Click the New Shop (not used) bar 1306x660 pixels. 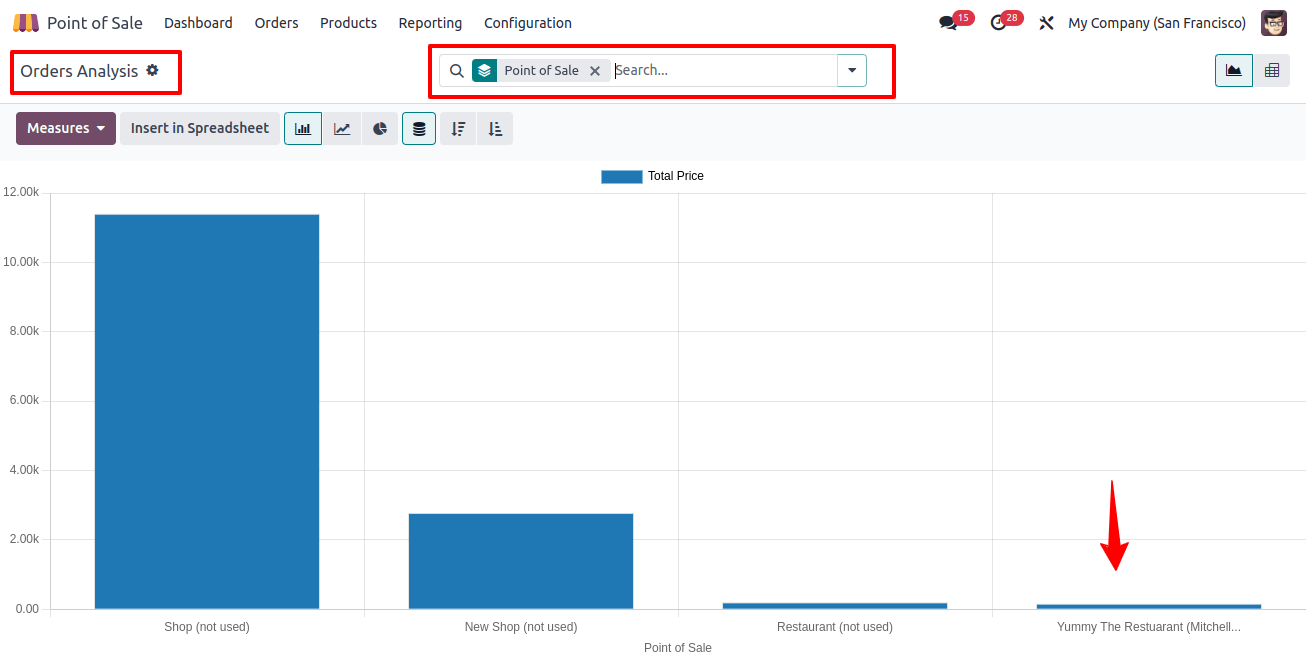[521, 561]
